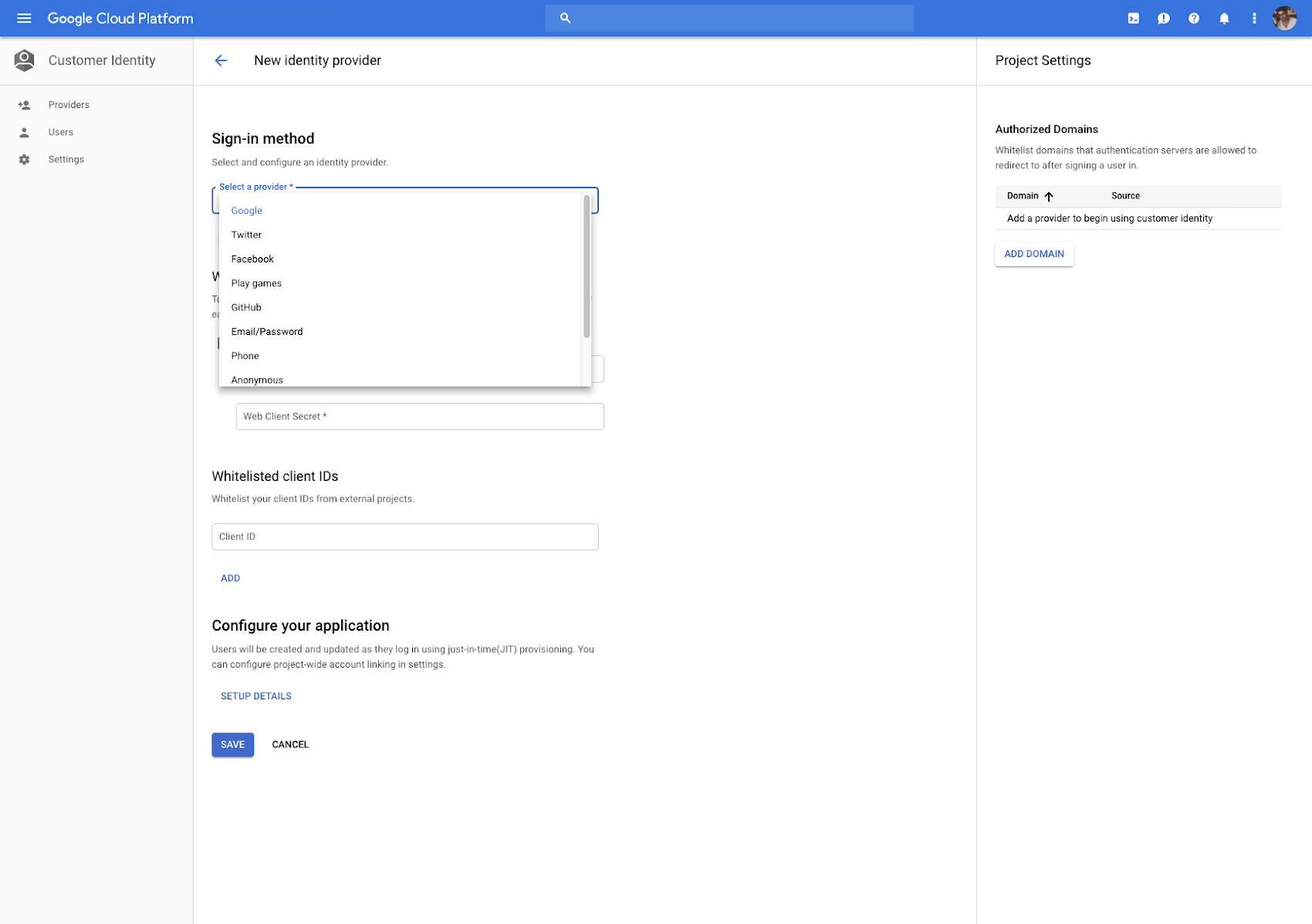Choose Twitter from provider list

coord(401,235)
